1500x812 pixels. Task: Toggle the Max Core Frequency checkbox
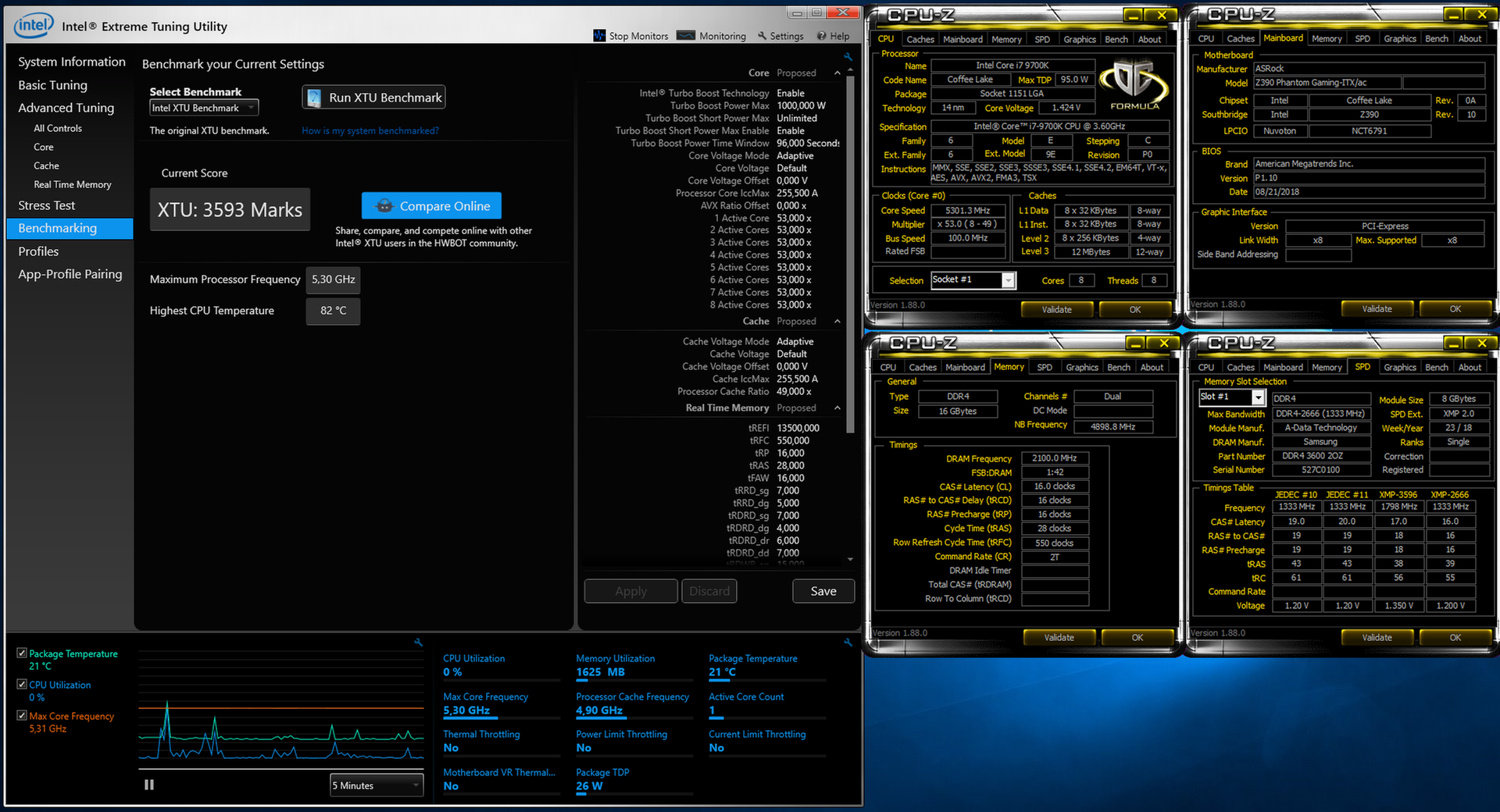22,715
